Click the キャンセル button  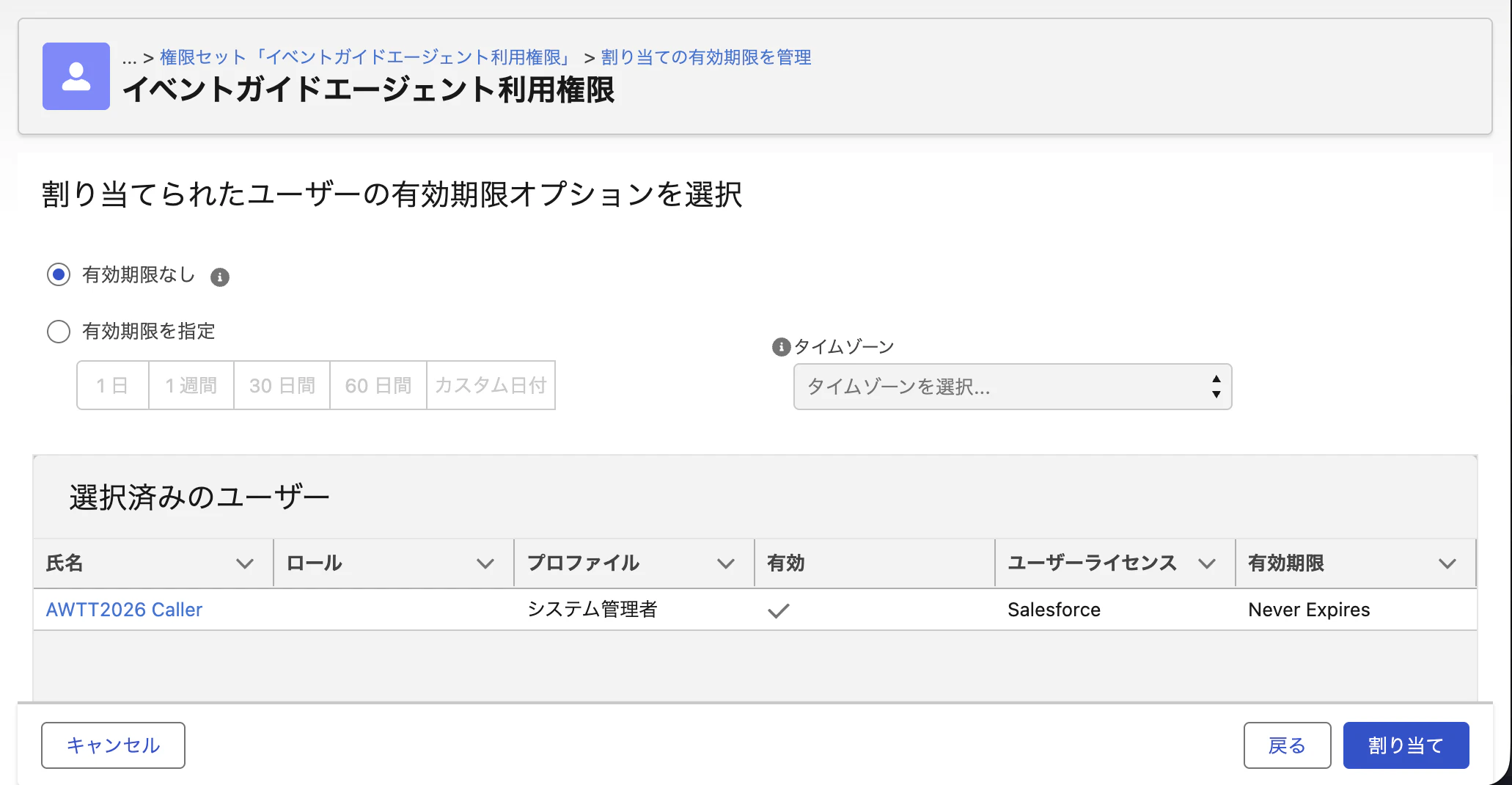click(113, 745)
